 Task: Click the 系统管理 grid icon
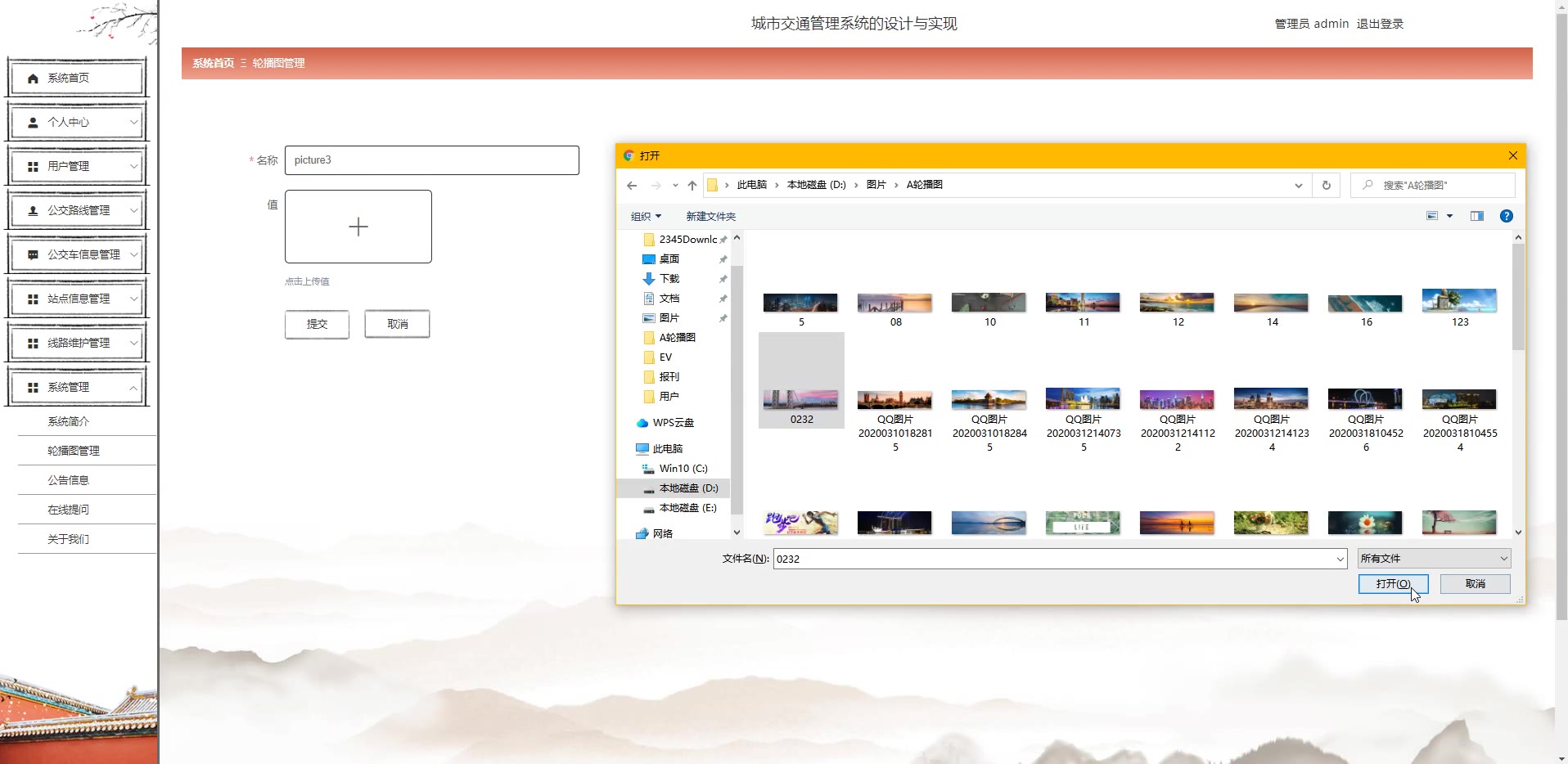(x=33, y=388)
